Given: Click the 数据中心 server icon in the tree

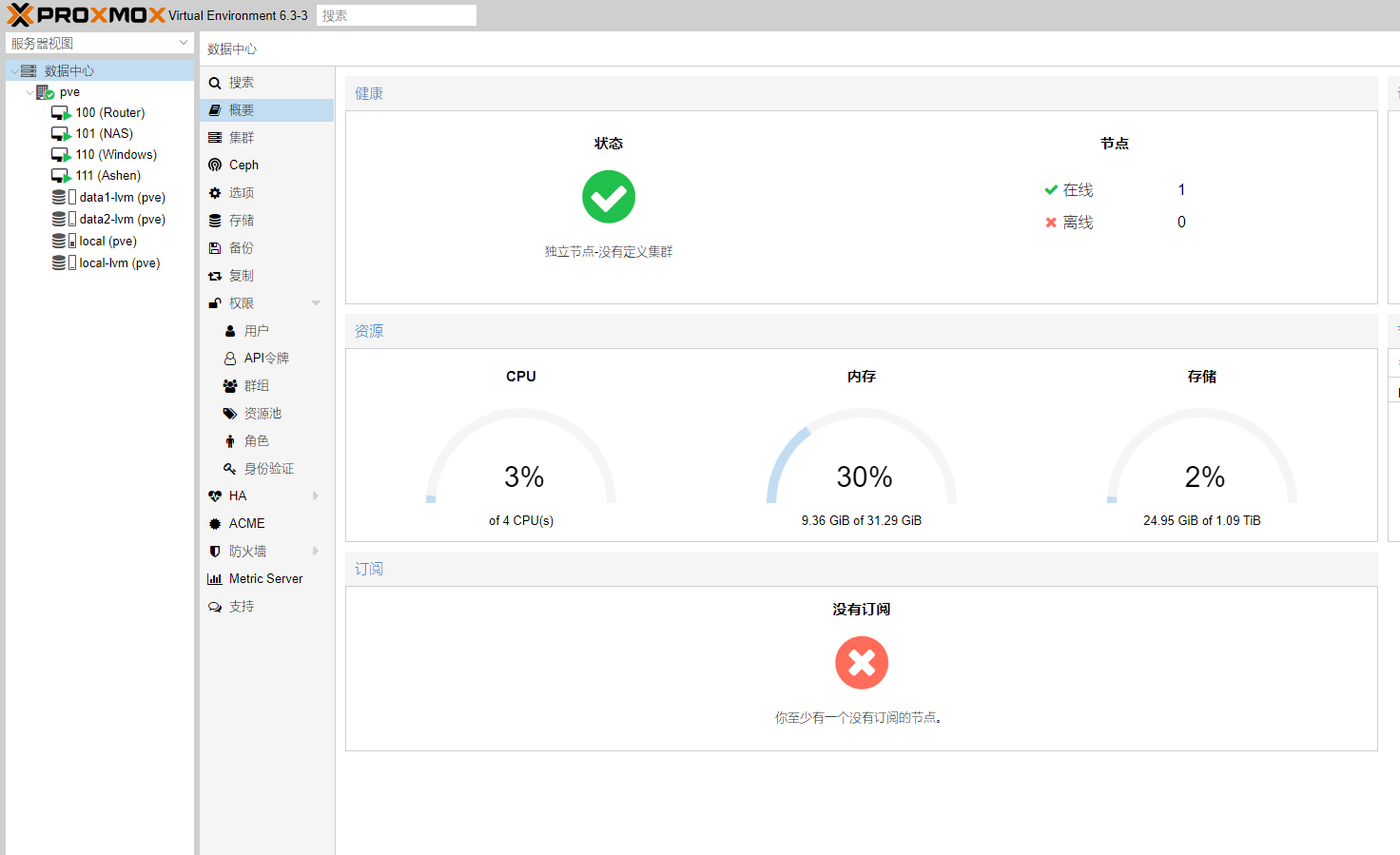Looking at the screenshot, I should (x=29, y=71).
